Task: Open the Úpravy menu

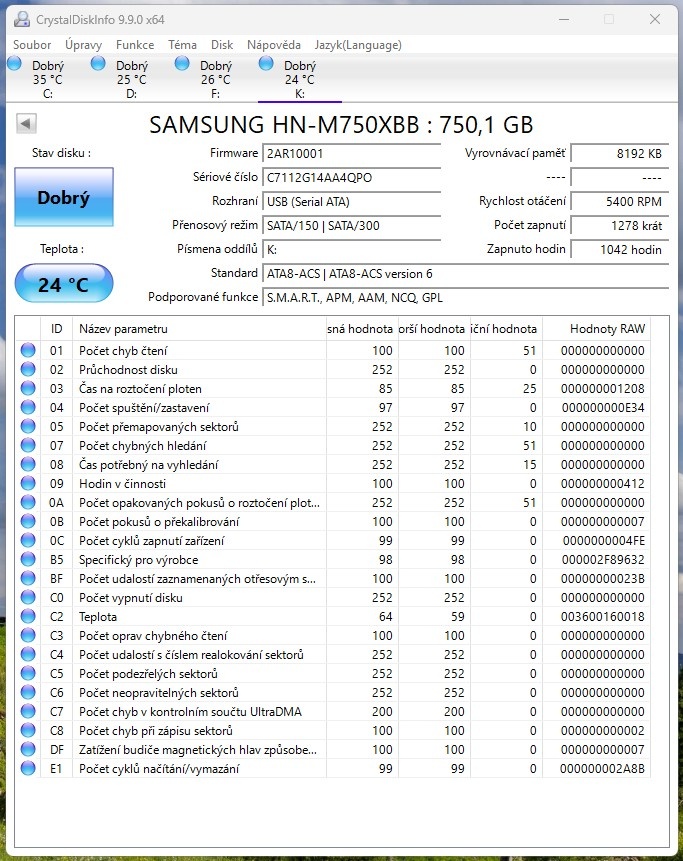Action: pyautogui.click(x=83, y=44)
